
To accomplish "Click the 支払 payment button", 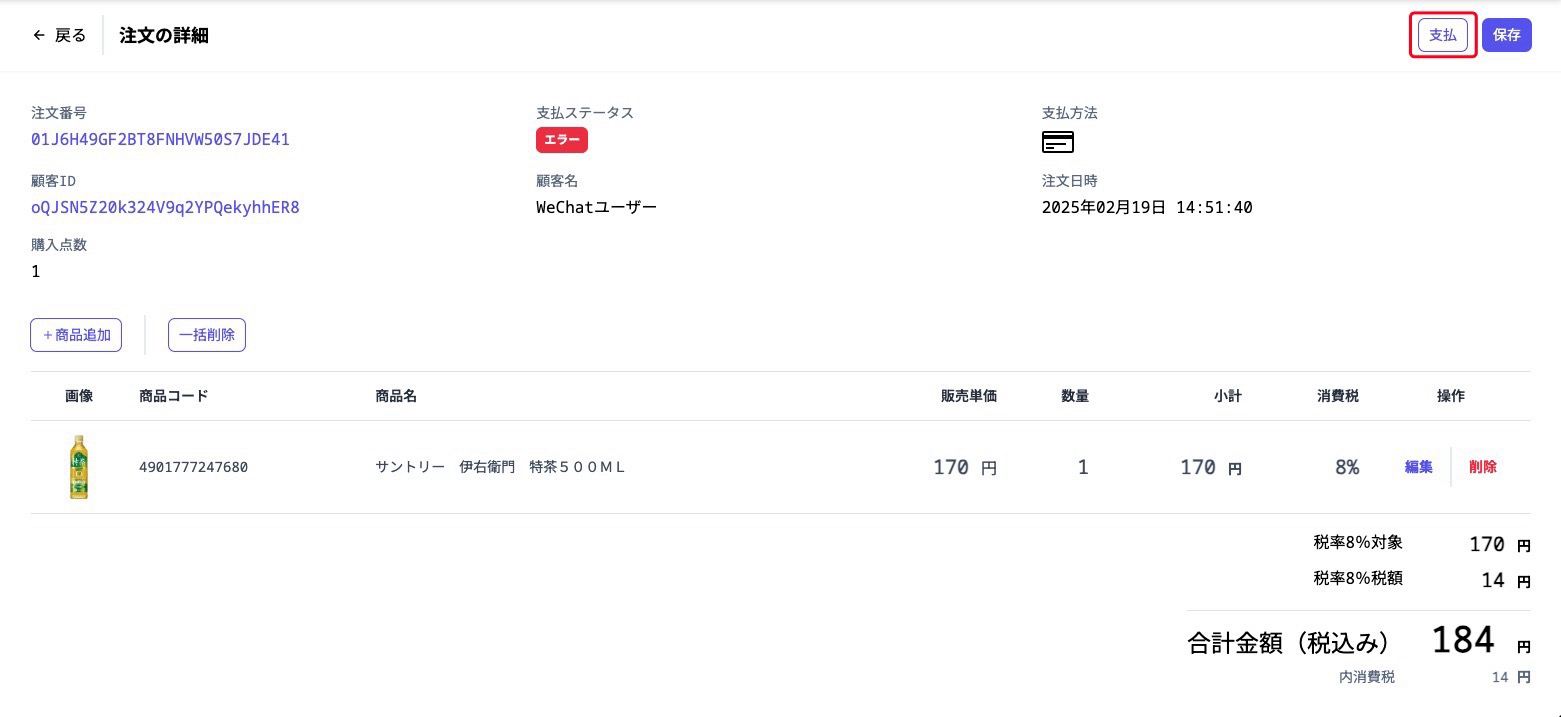I will [x=1442, y=34].
